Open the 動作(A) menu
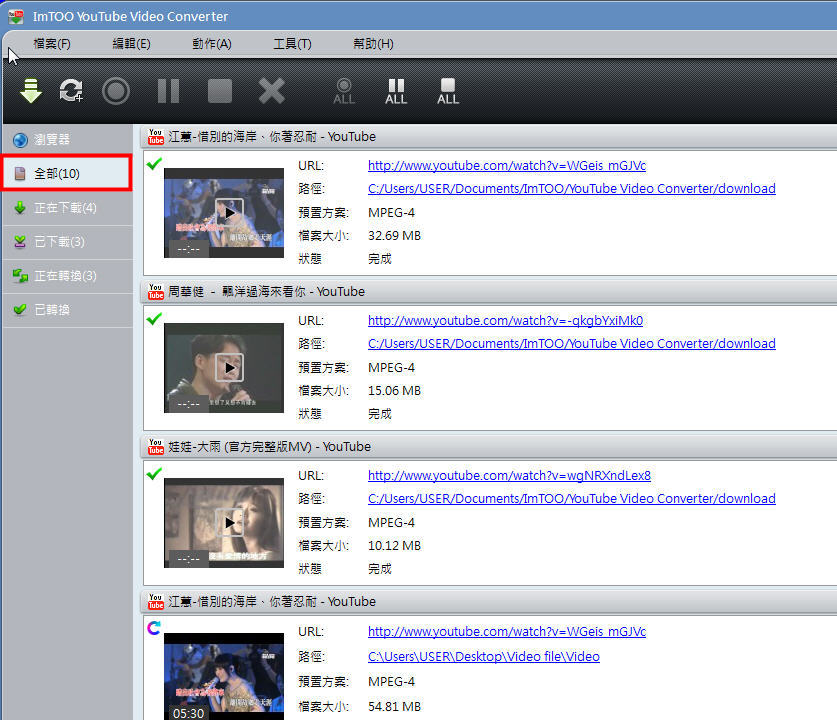The image size is (837, 720). tap(212, 44)
